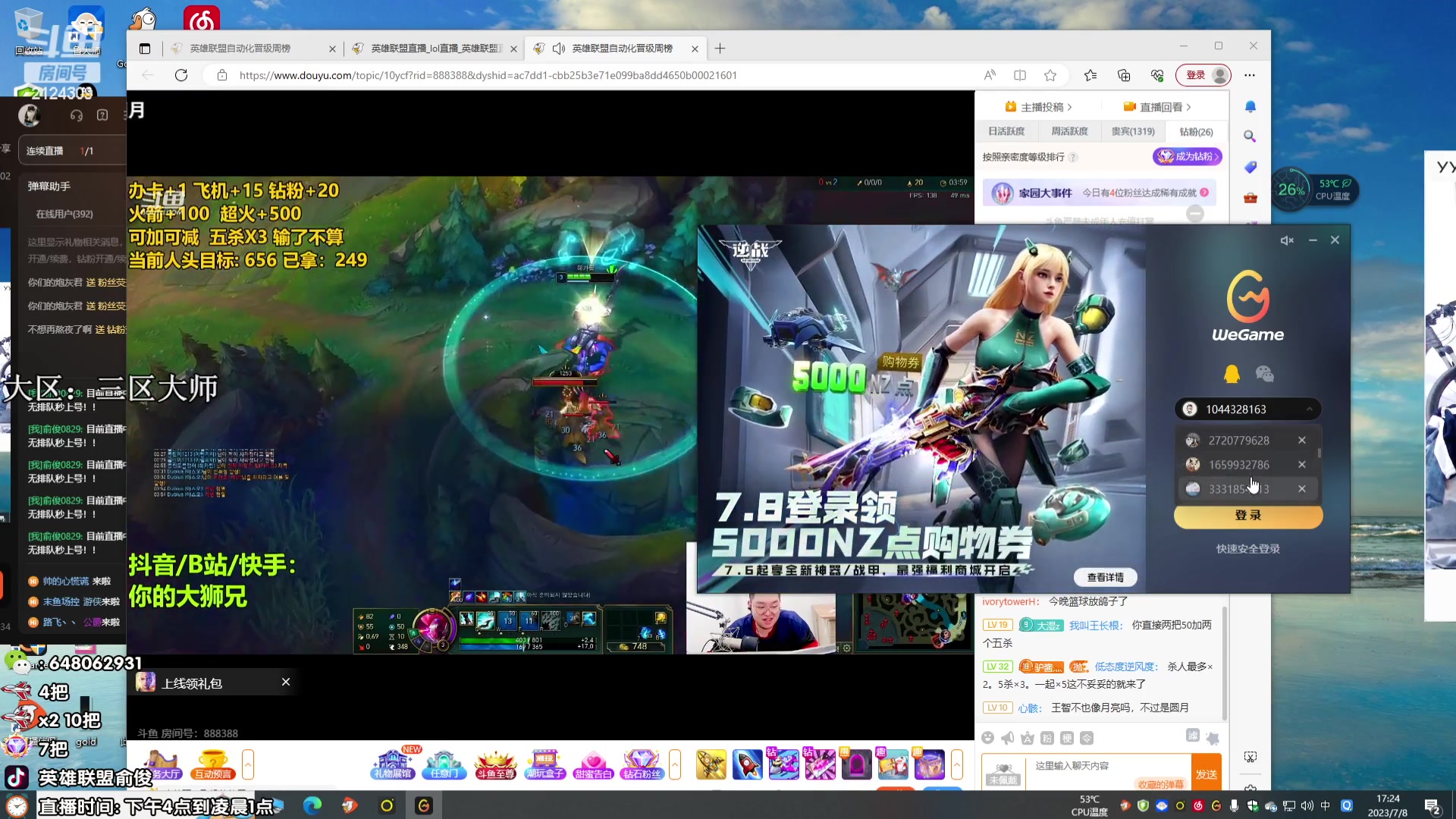
Task: Expand arrow next to 互动预言
Action: [x=248, y=764]
